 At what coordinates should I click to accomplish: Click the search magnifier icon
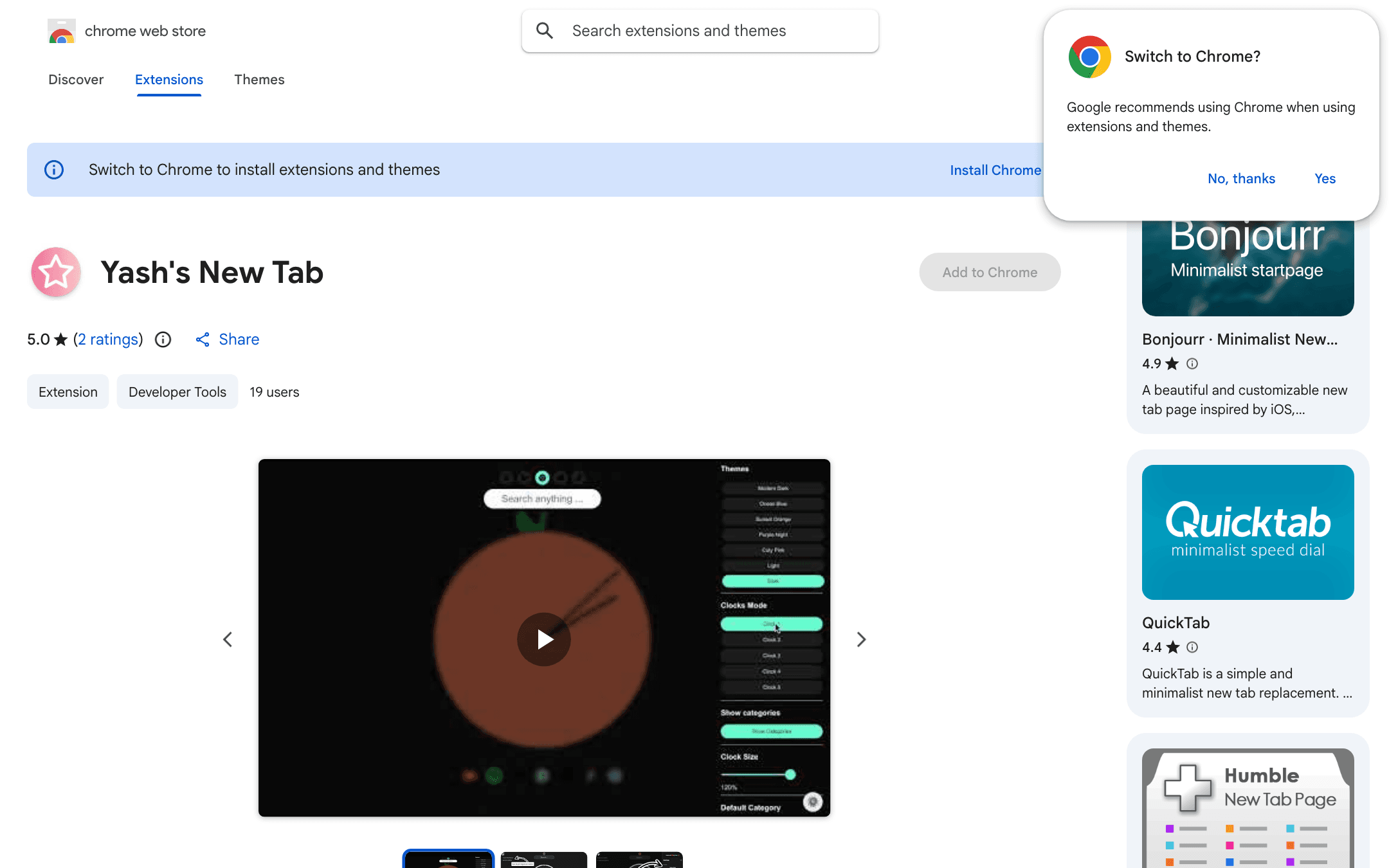pos(545,31)
